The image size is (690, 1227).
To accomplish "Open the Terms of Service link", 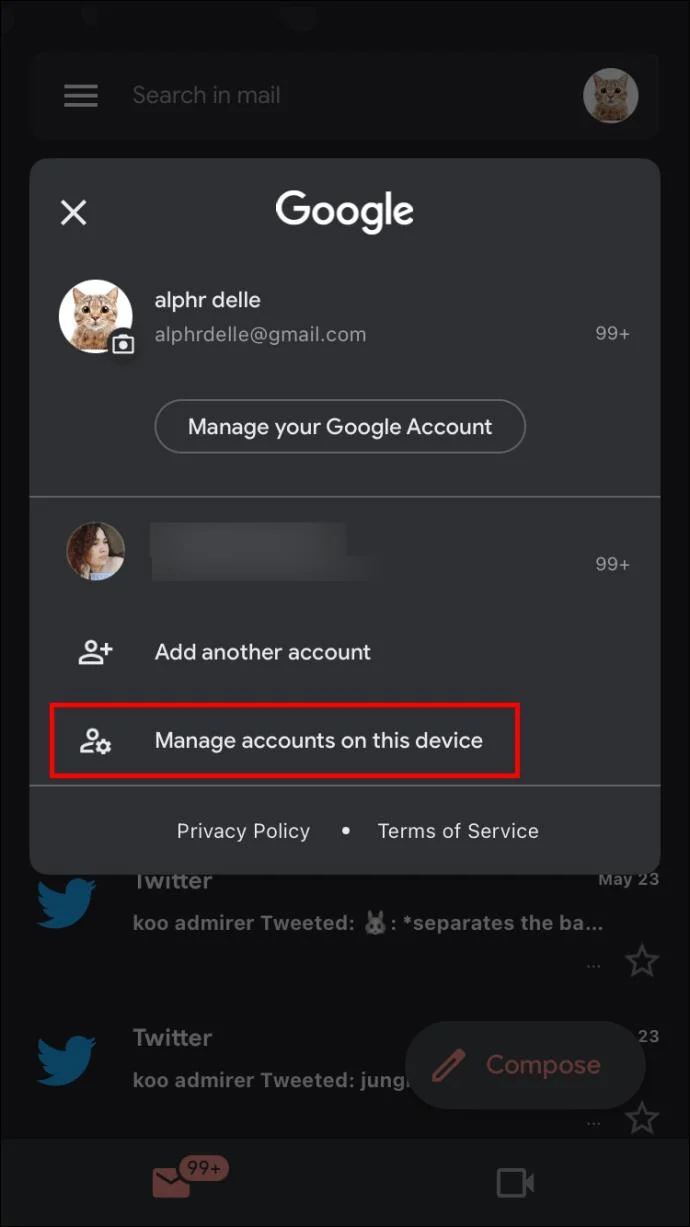I will (458, 830).
